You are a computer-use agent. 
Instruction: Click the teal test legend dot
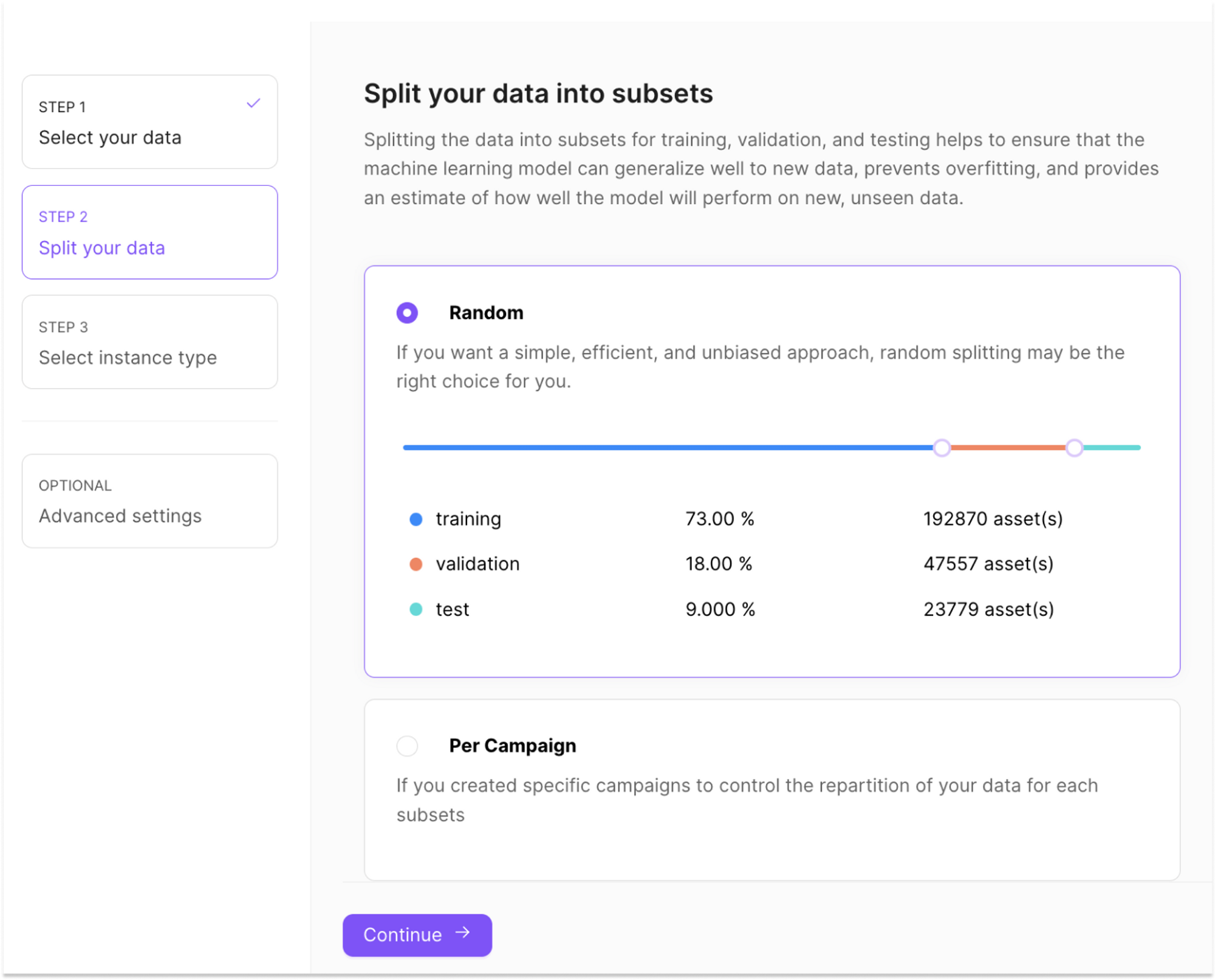click(416, 609)
